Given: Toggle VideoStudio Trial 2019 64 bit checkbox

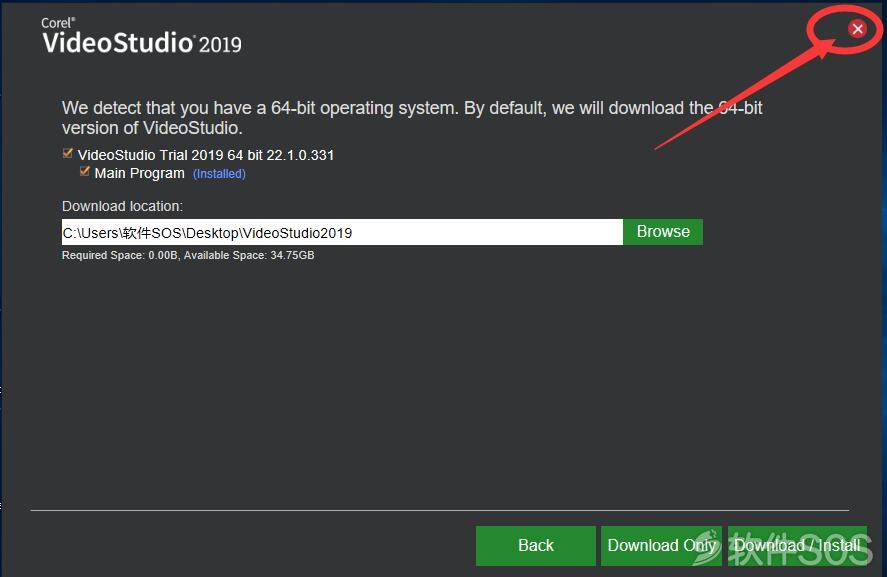Looking at the screenshot, I should pyautogui.click(x=68, y=153).
